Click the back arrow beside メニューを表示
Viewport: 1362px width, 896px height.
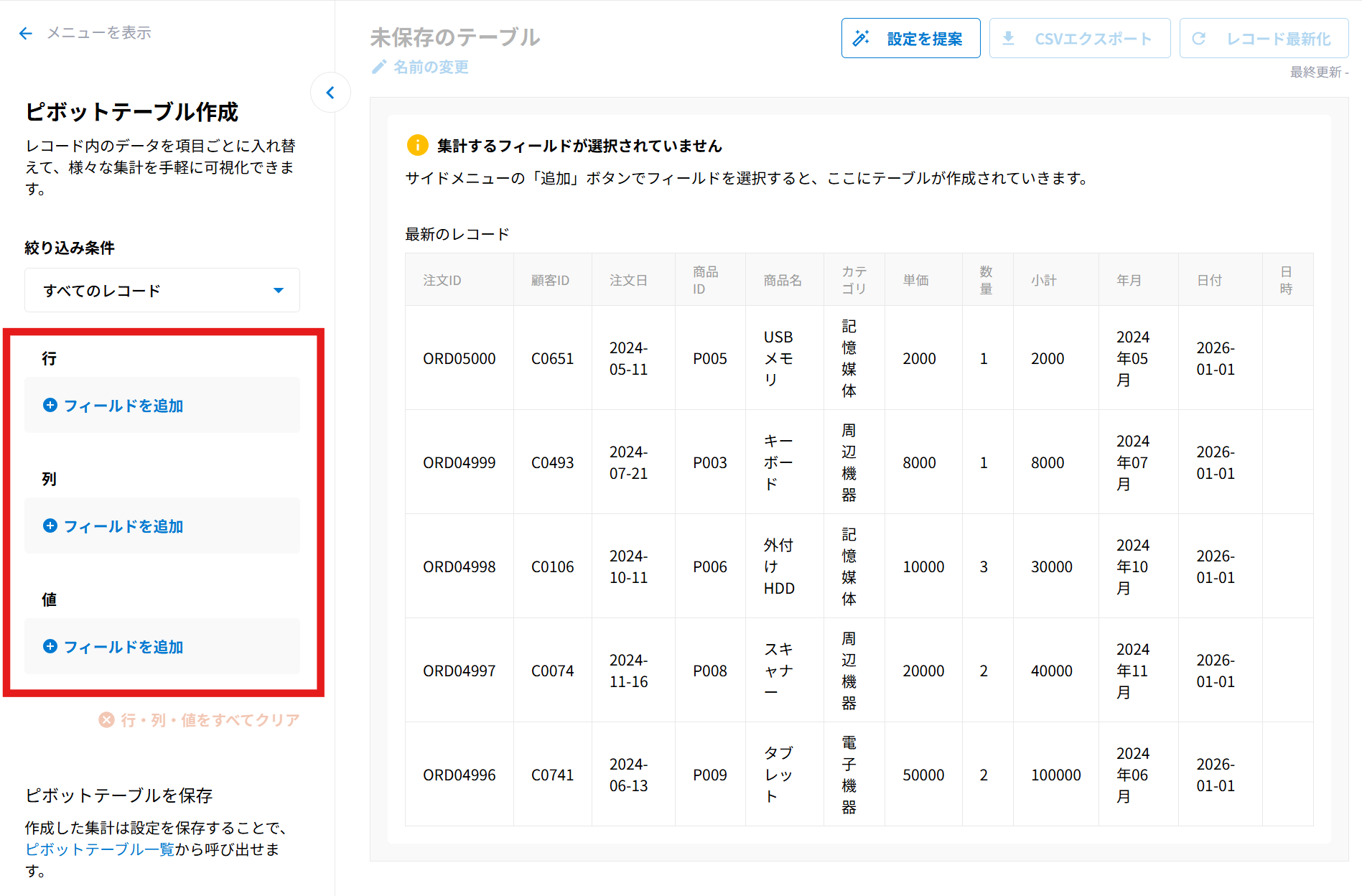click(x=26, y=33)
